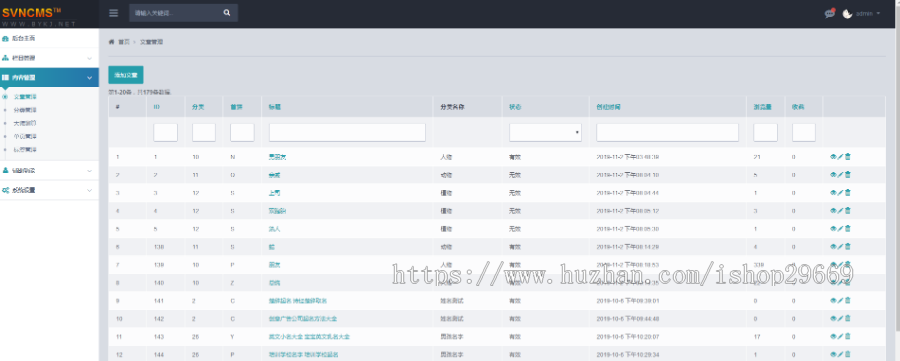Click the trash icon for row ID 5
The height and width of the screenshot is (361, 900).
click(x=848, y=228)
